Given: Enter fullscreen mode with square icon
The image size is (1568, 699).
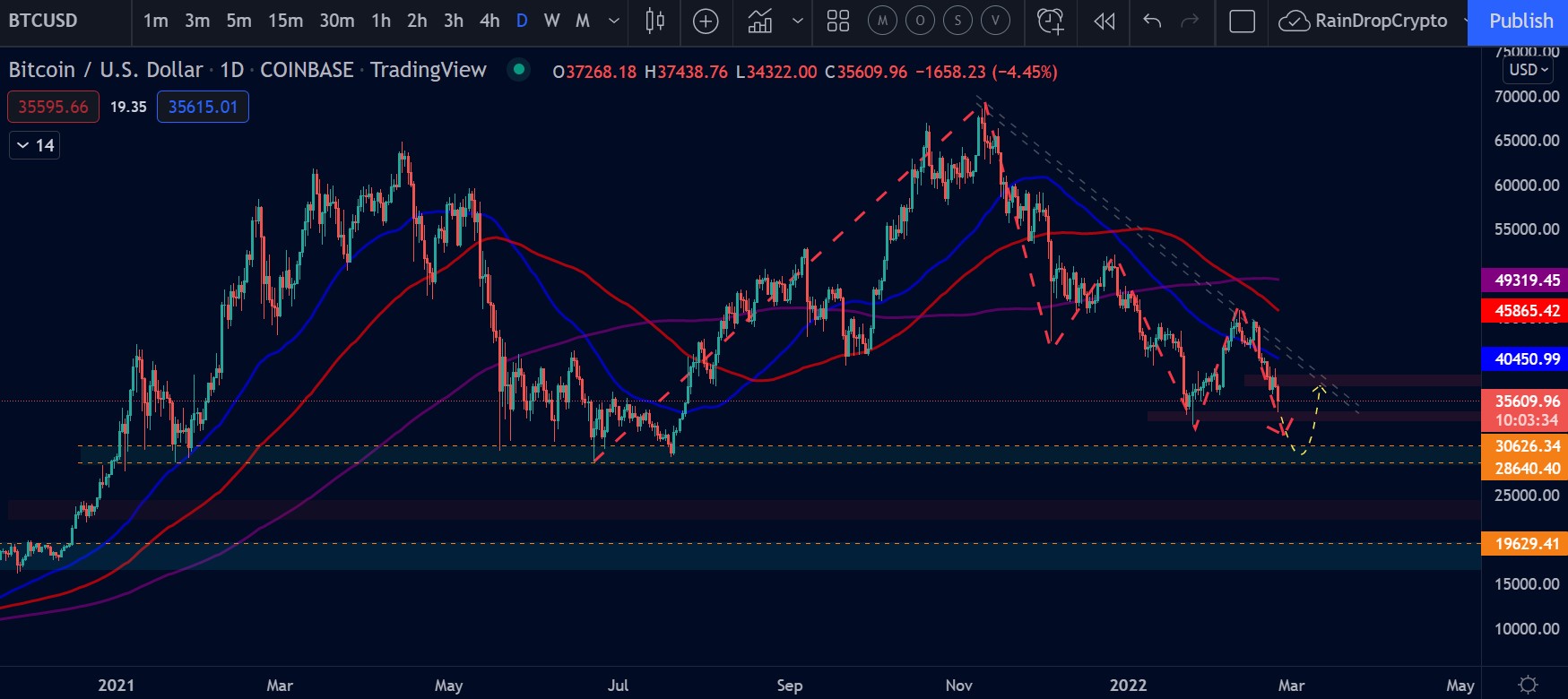Looking at the screenshot, I should click(x=1242, y=21).
